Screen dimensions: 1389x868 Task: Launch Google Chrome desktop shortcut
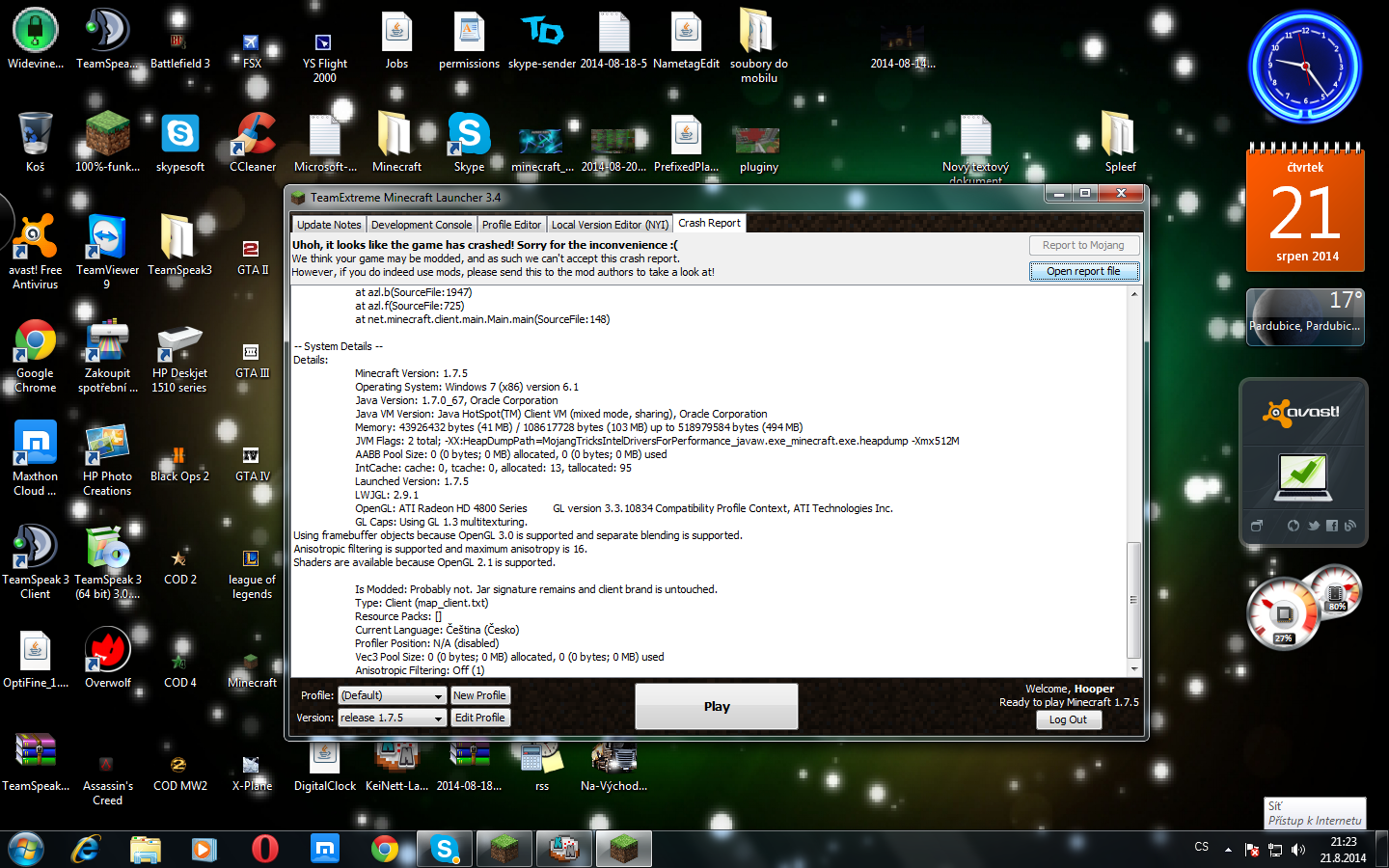coord(36,356)
